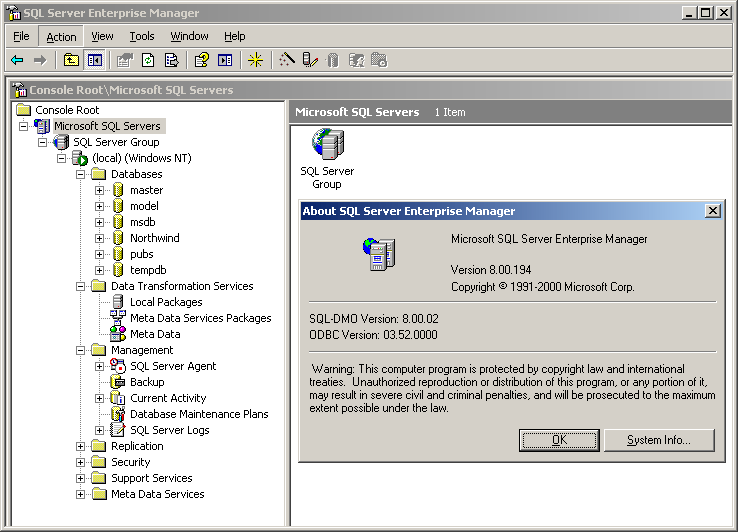Click the Backup icon under Management
This screenshot has height=532, width=738.
pyautogui.click(x=118, y=382)
